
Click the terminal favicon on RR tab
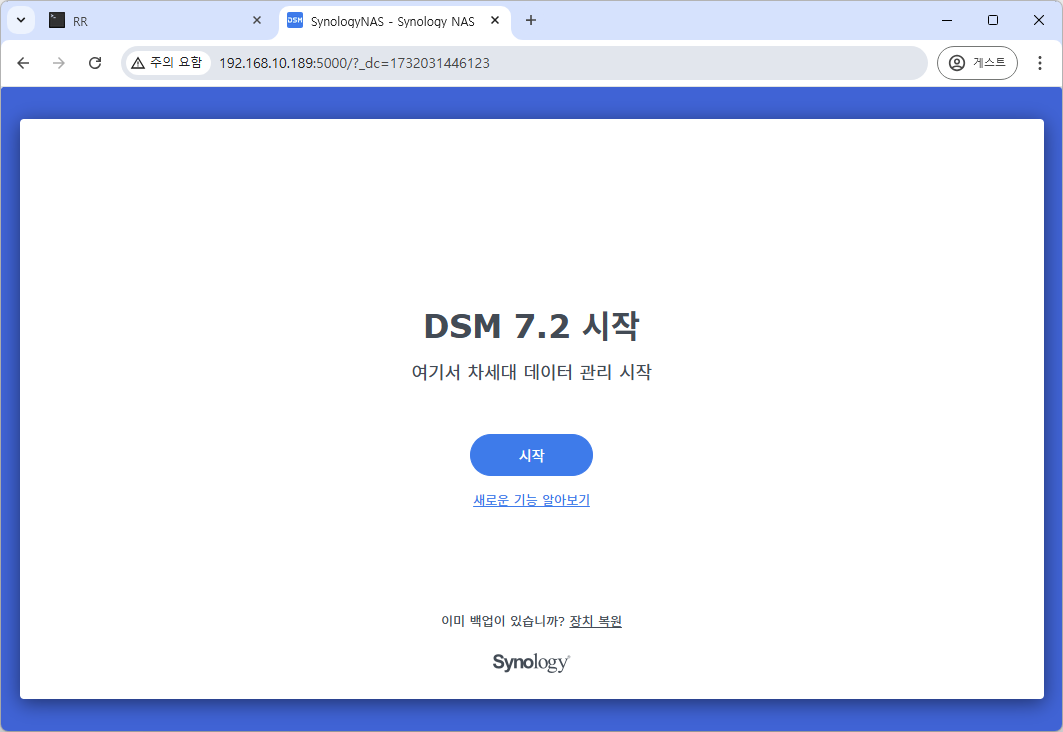point(57,20)
